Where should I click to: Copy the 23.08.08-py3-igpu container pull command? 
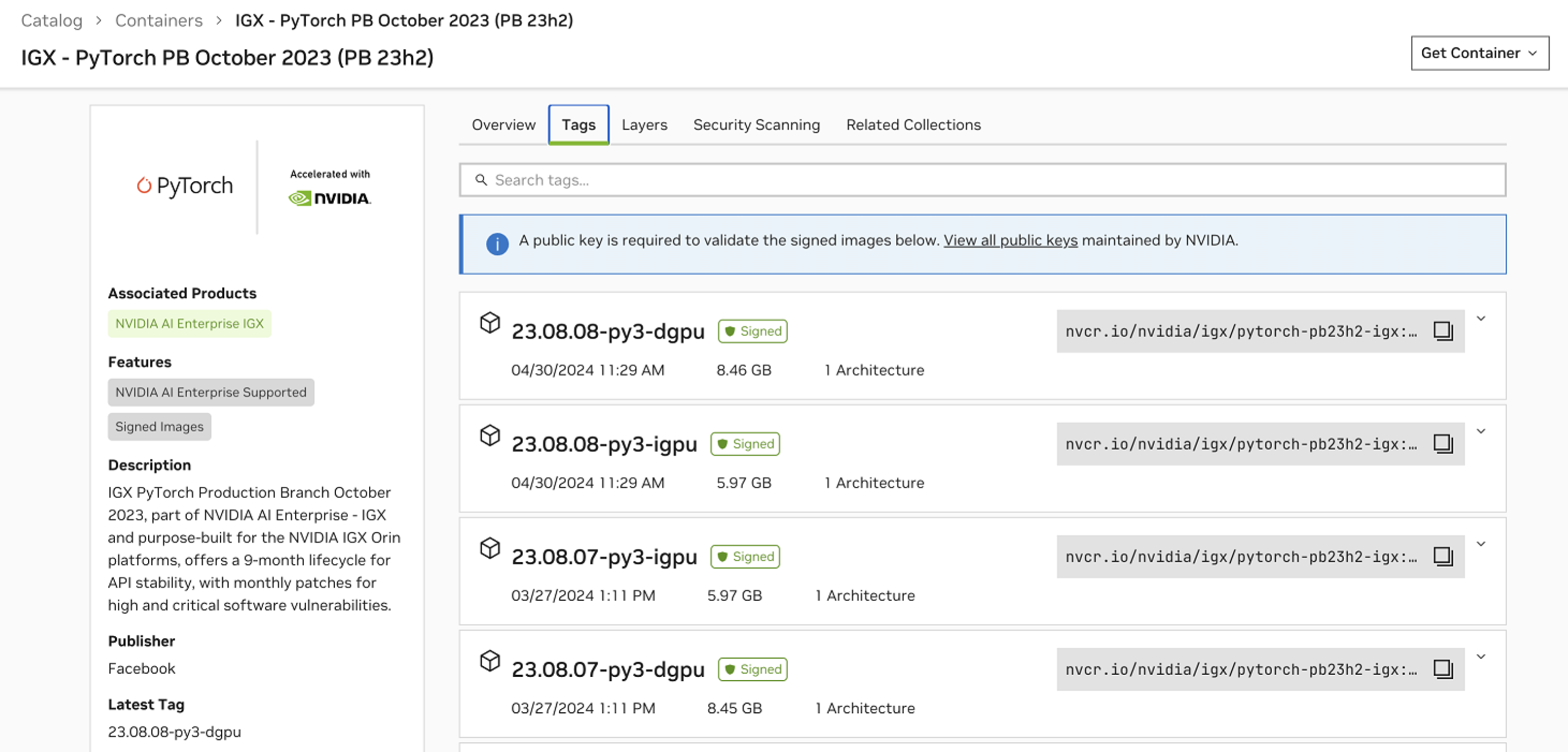pos(1444,443)
